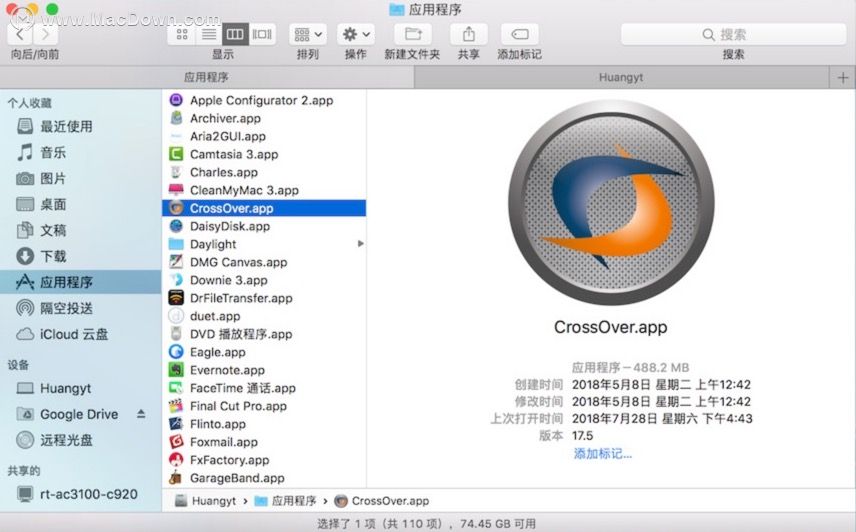Select the Foxmail.app icon

pos(176,442)
